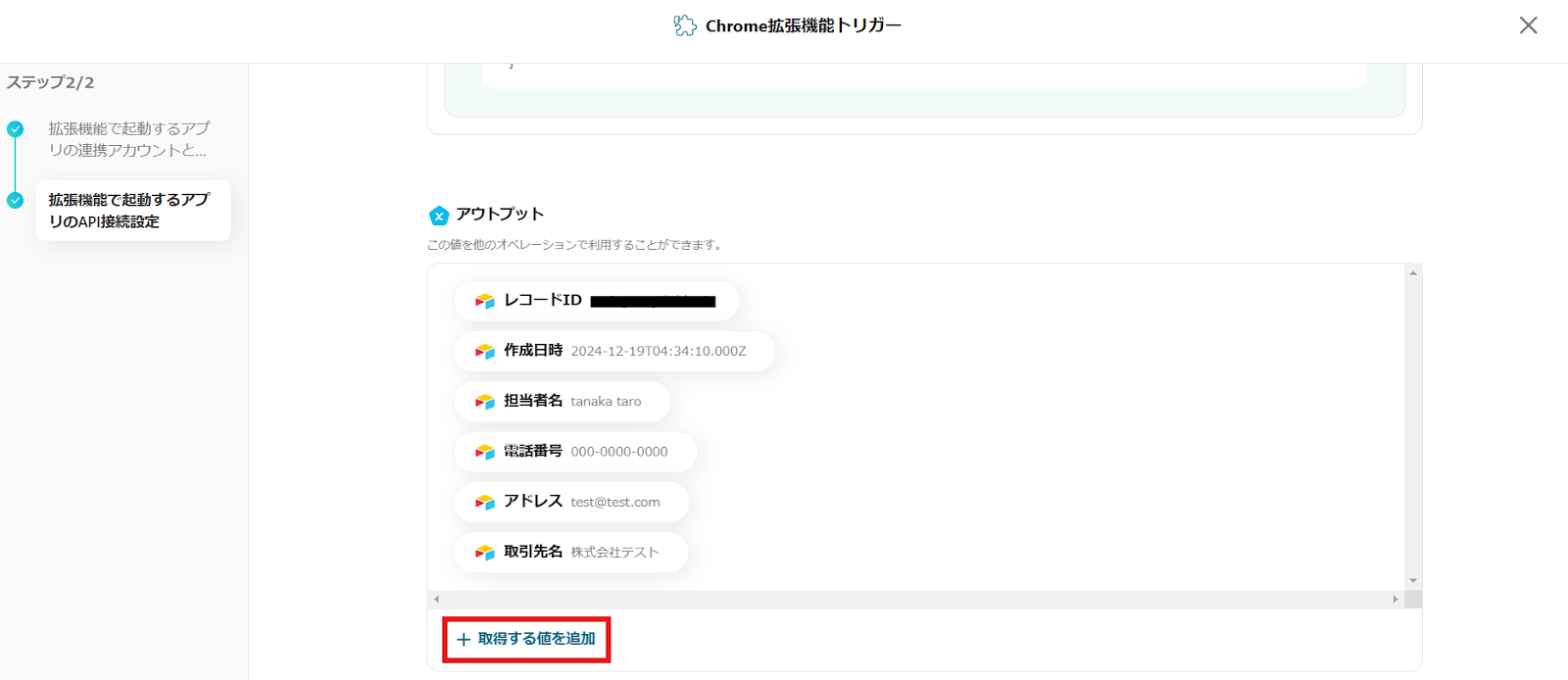Click the scroll left arrow below the output list
This screenshot has height=680, width=1568.
(x=437, y=599)
